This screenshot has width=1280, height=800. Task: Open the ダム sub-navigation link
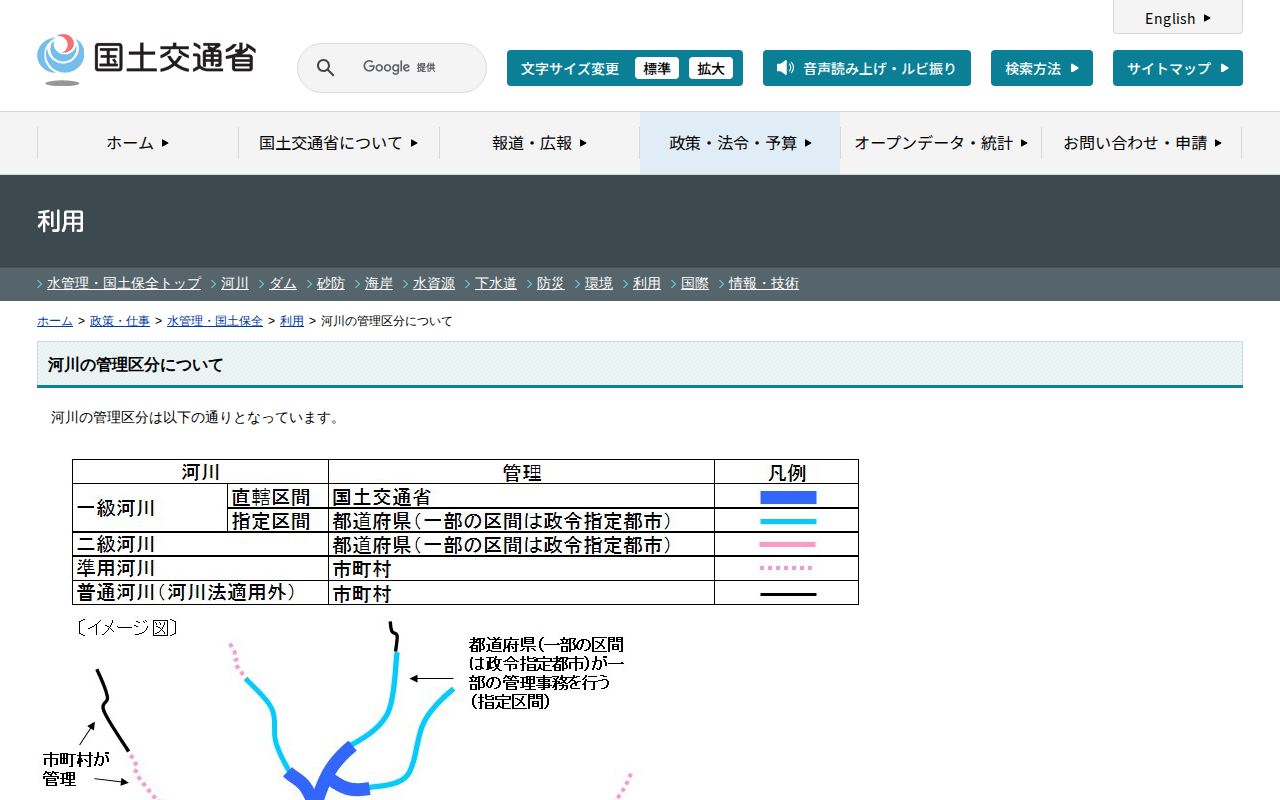[283, 284]
